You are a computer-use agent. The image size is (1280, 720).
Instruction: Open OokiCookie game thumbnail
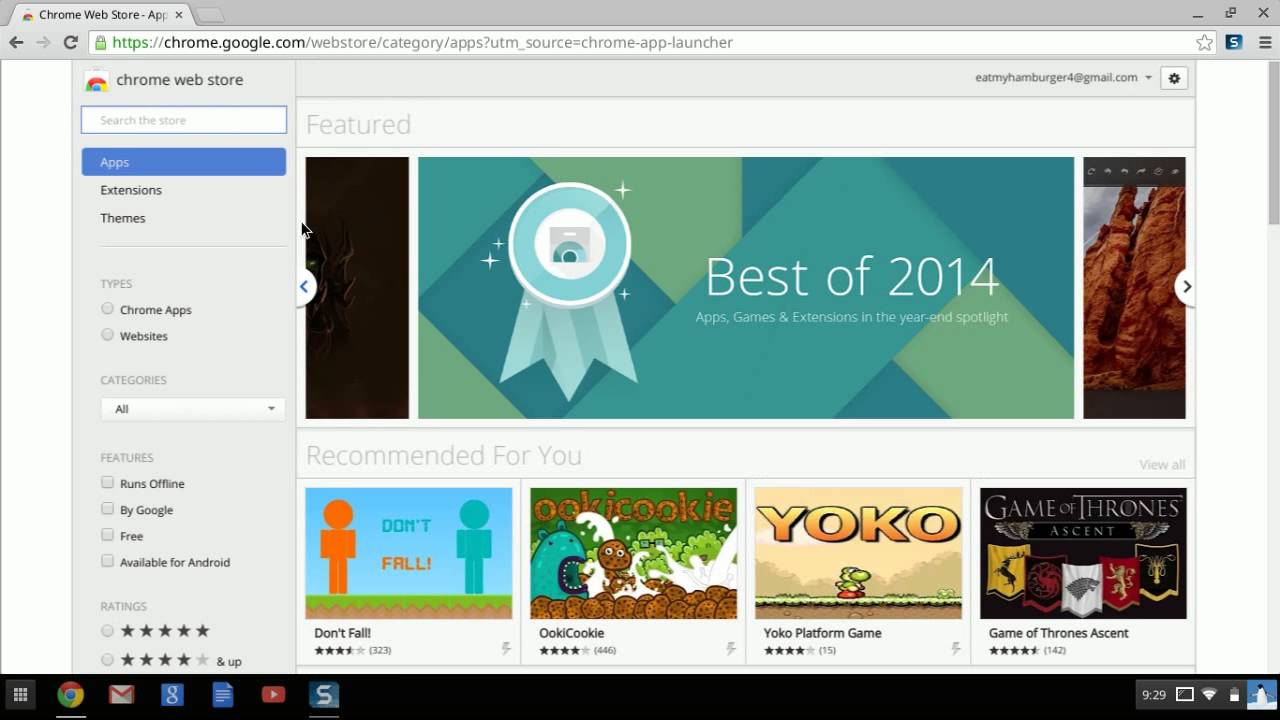[x=634, y=553]
